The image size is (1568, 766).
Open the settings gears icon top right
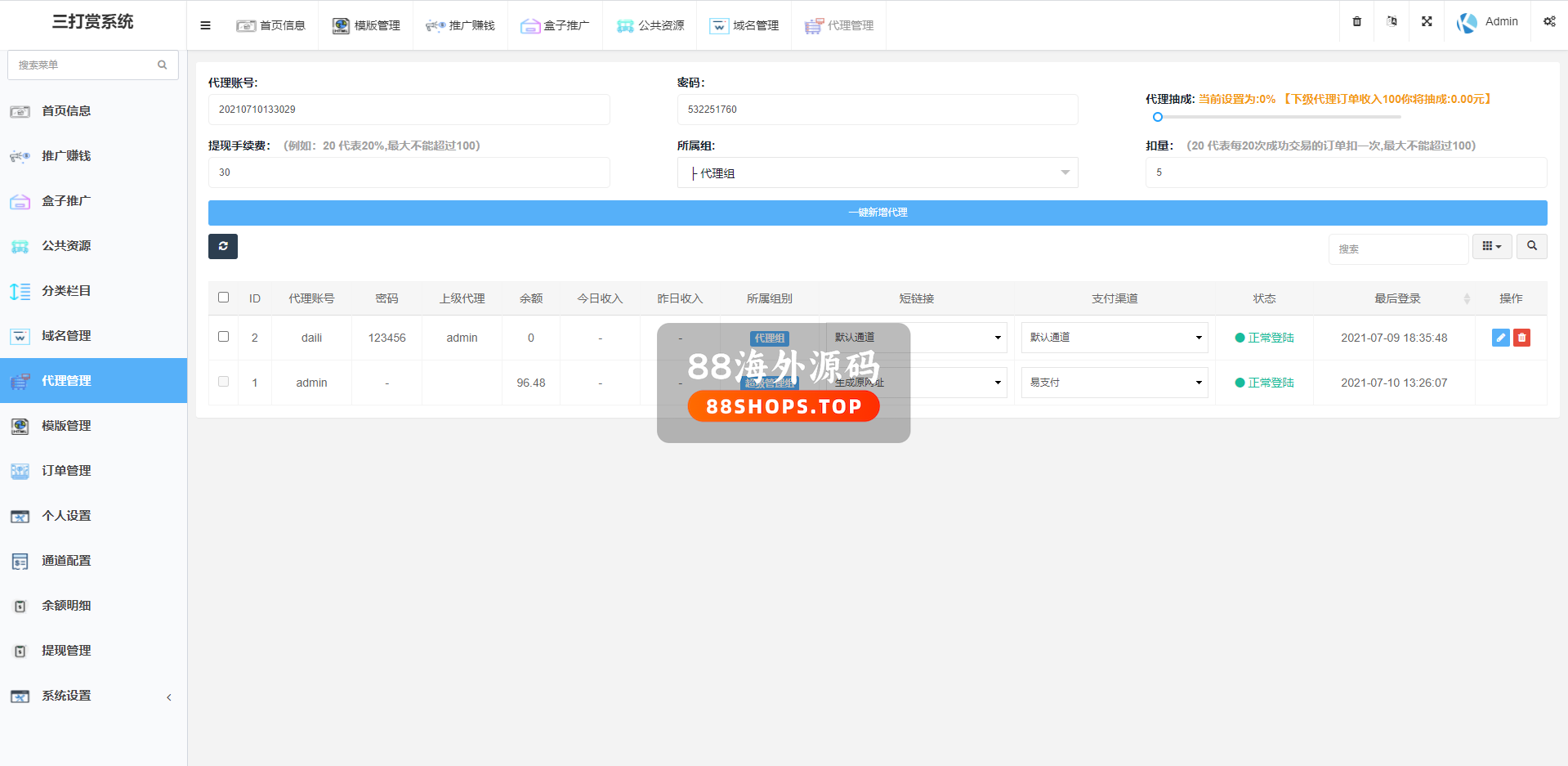(x=1548, y=22)
